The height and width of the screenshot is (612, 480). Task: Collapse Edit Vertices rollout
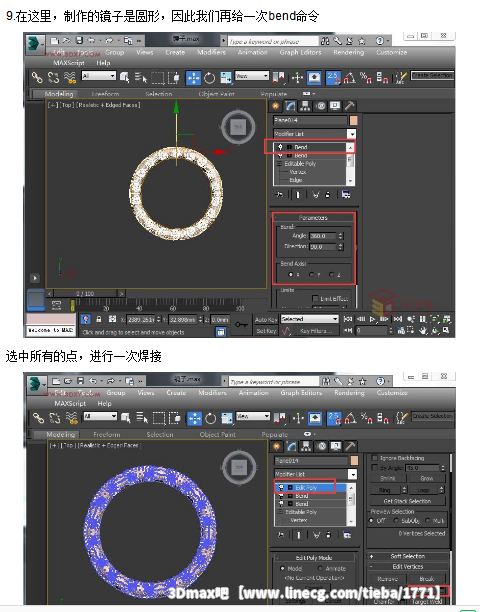click(408, 566)
